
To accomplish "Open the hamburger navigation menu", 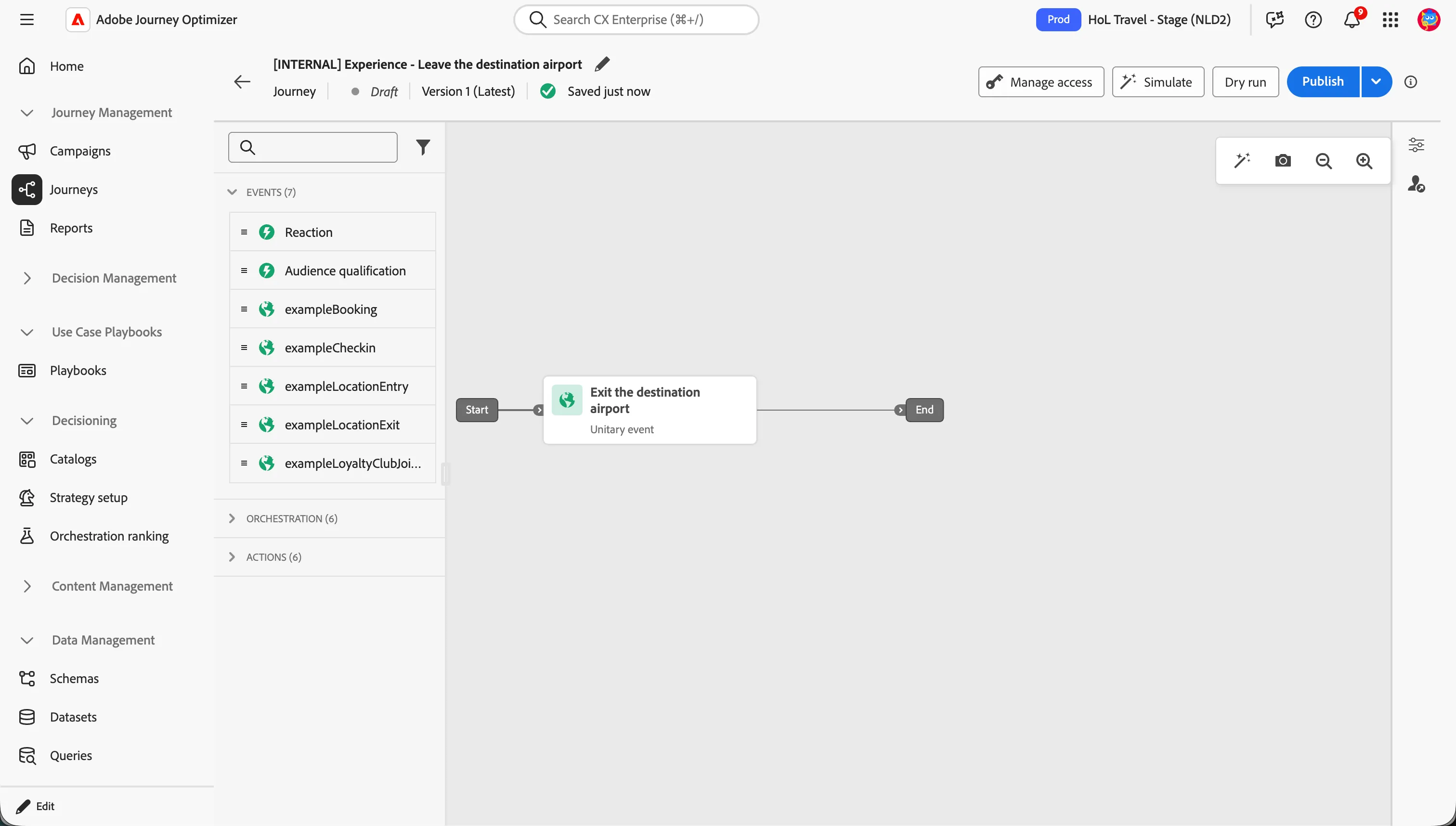I will click(26, 19).
